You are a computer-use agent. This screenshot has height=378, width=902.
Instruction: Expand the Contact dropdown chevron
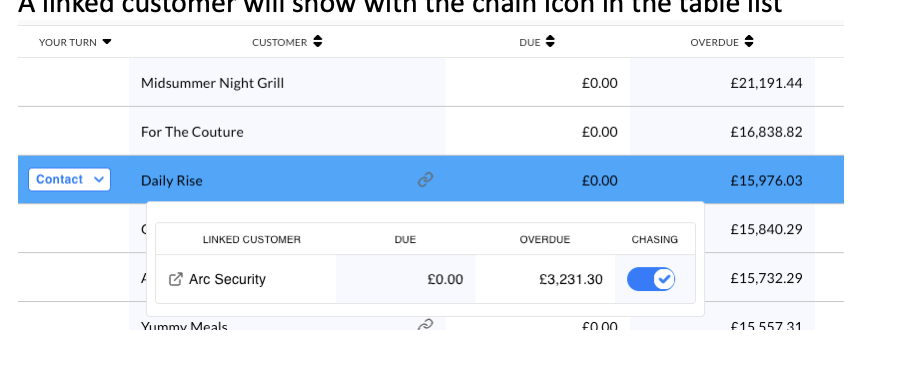click(x=99, y=180)
